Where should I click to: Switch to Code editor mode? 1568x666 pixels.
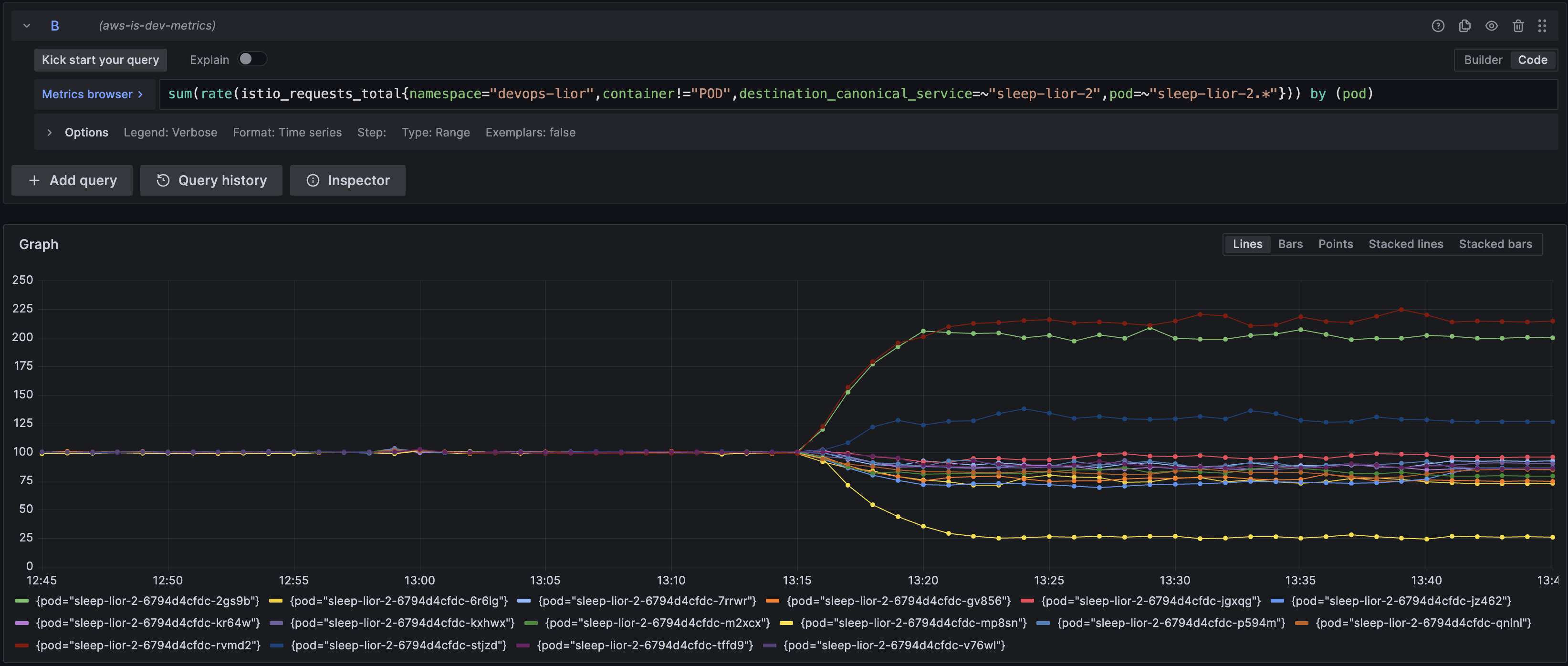(x=1532, y=60)
